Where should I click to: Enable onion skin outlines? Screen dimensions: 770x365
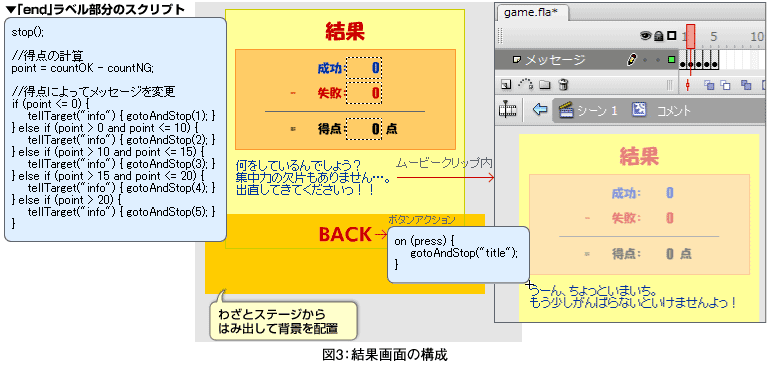tap(725, 85)
